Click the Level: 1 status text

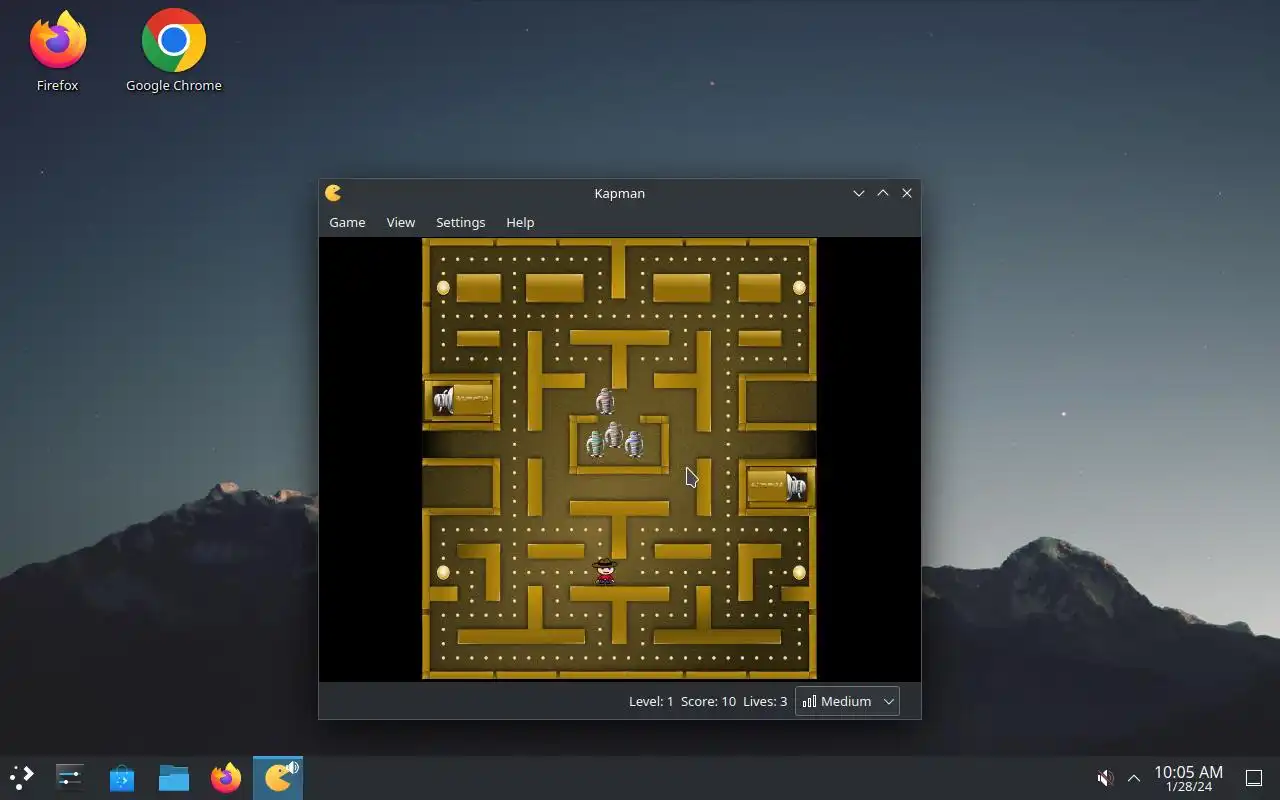[651, 701]
